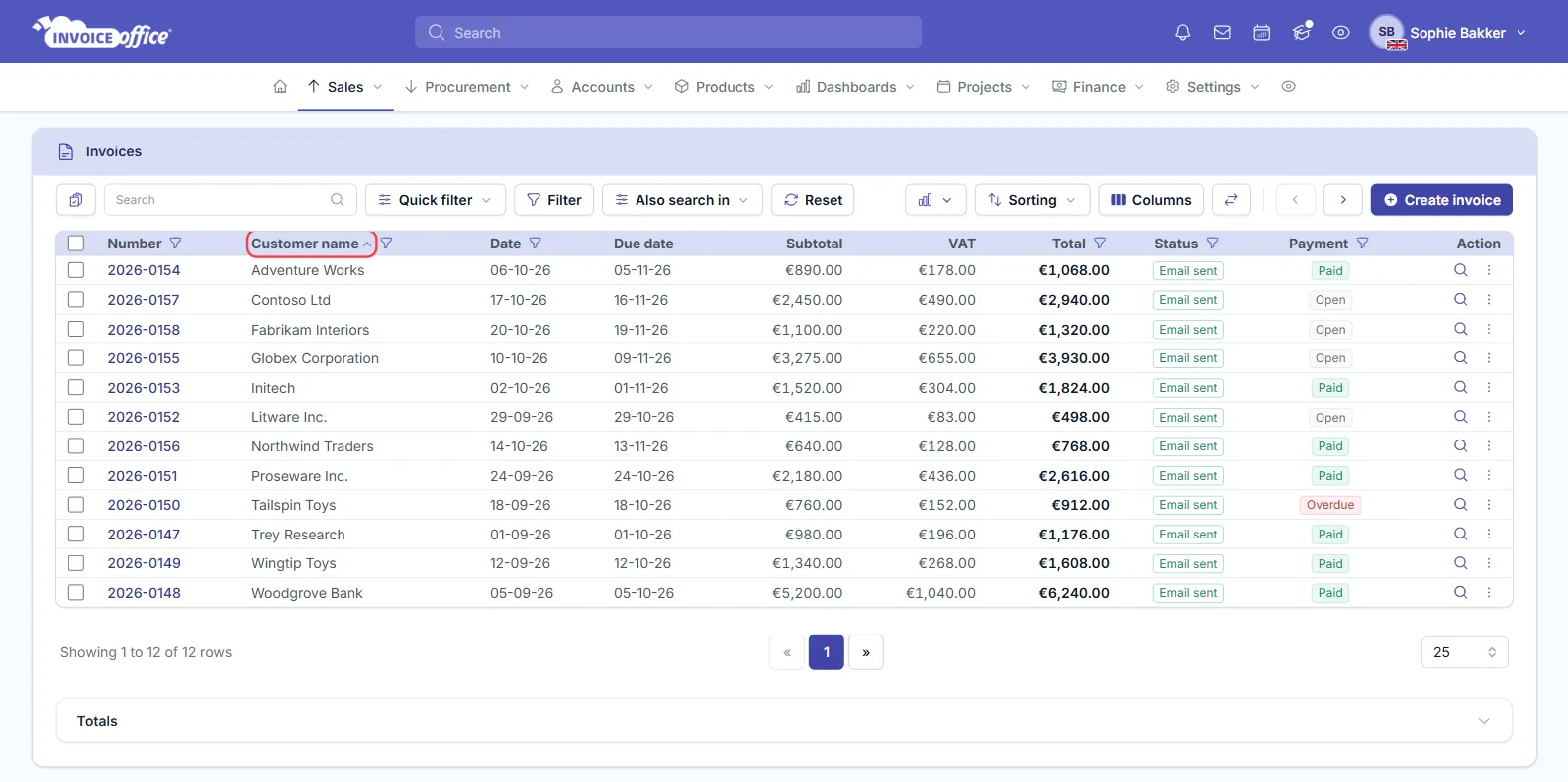Change the rows per page selector
1568x782 pixels.
tap(1464, 652)
